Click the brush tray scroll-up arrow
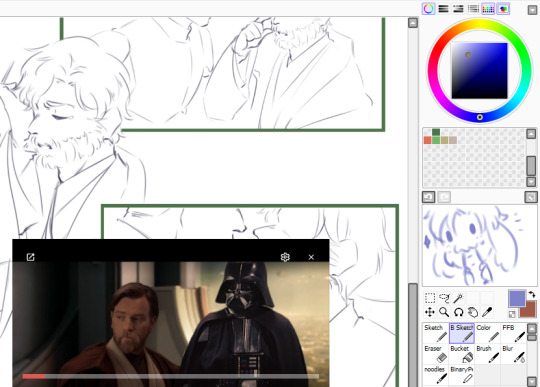 [532, 328]
